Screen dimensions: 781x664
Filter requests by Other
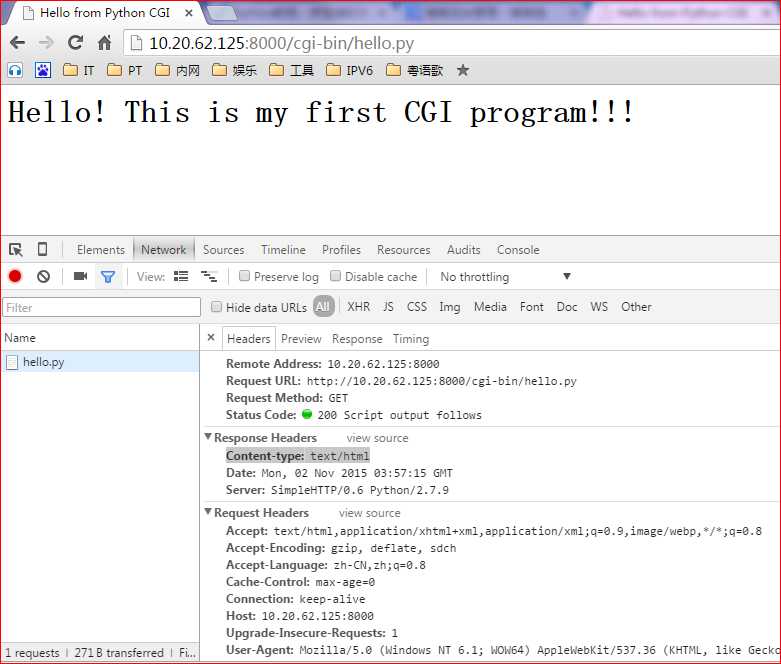coord(636,307)
